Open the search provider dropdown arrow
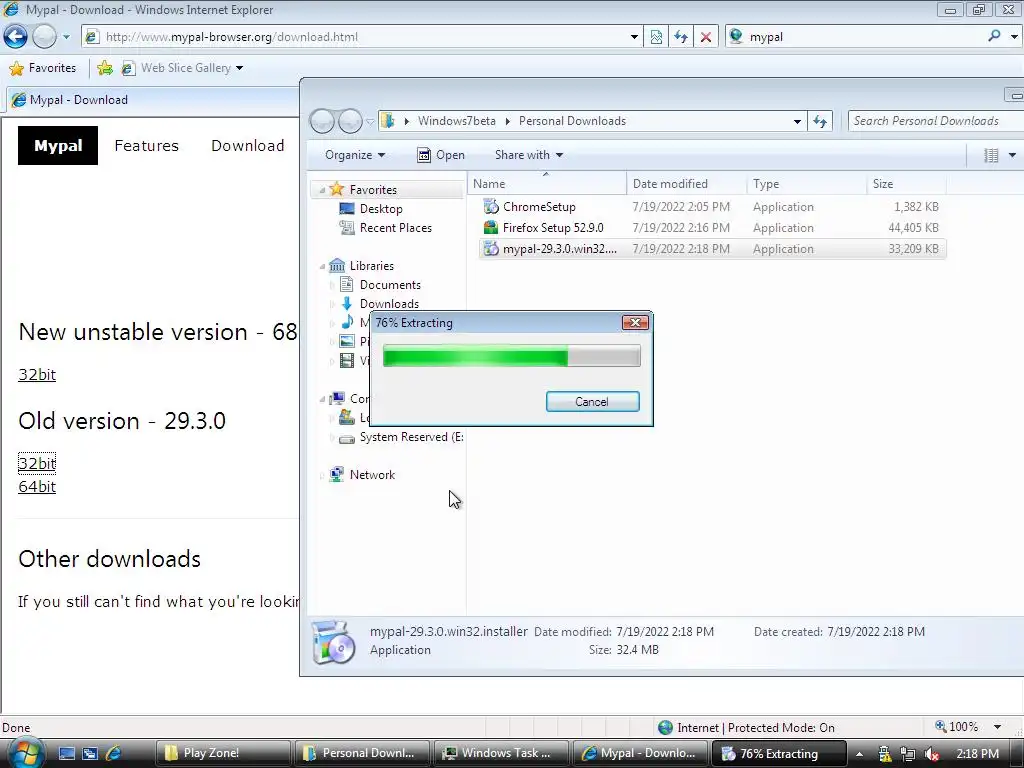This screenshot has height=768, width=1024. click(x=1014, y=37)
